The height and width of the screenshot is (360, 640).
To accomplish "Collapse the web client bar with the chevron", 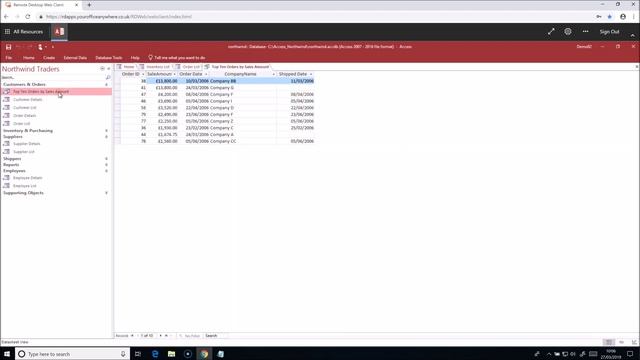I will 632,36.
